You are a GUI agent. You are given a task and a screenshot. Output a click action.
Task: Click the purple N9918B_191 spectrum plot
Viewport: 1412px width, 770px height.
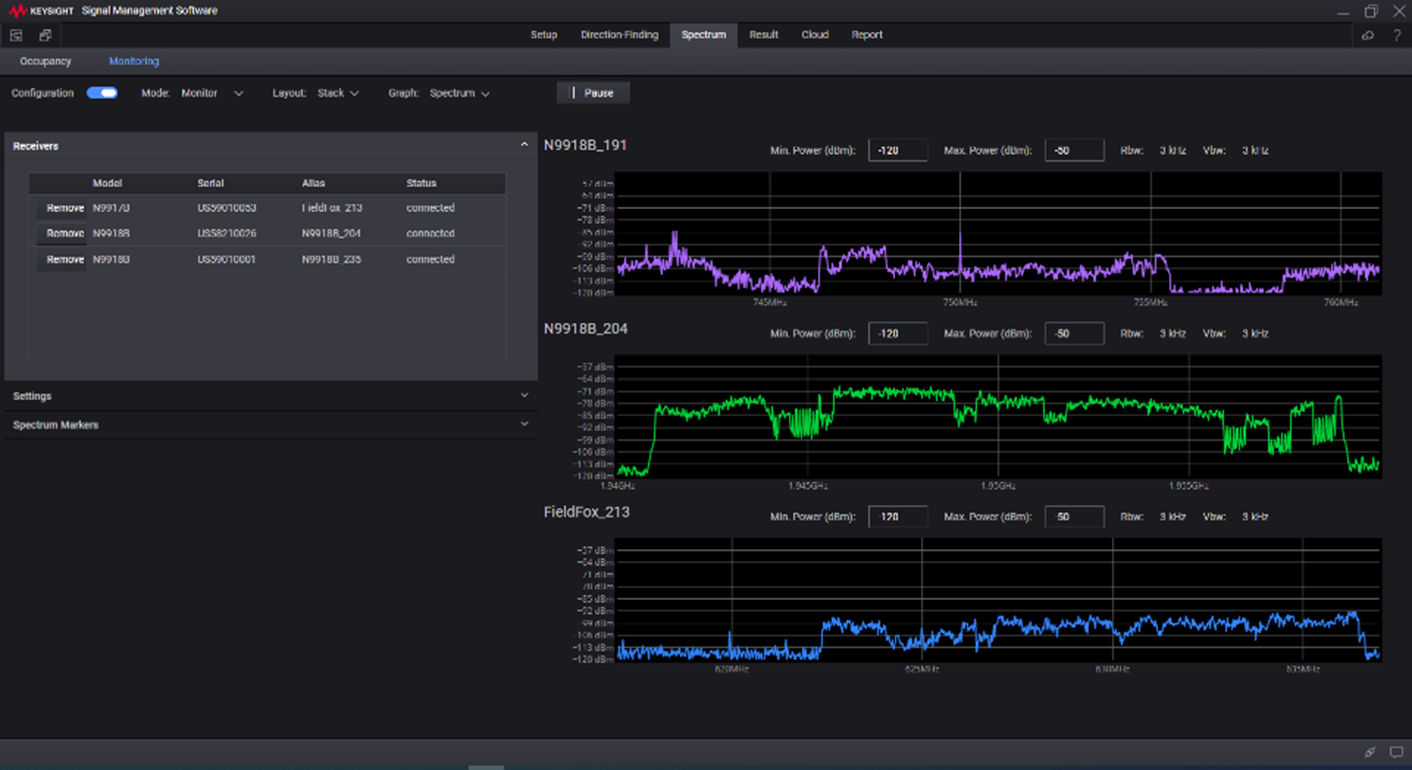(x=998, y=233)
